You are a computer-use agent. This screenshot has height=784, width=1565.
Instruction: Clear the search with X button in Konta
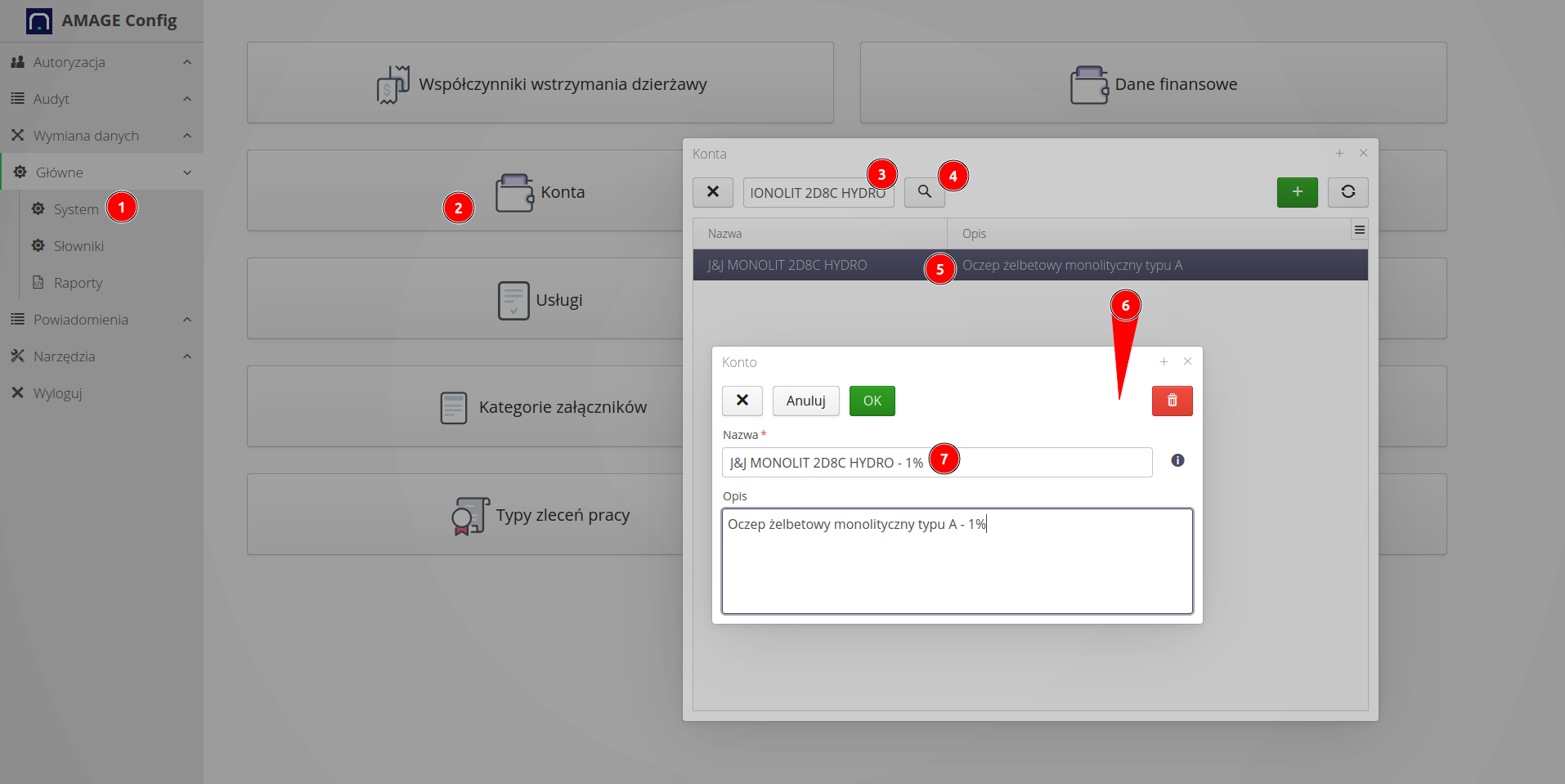coord(712,192)
